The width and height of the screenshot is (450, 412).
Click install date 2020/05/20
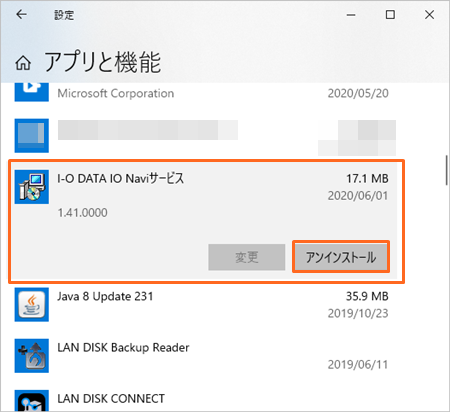358,93
